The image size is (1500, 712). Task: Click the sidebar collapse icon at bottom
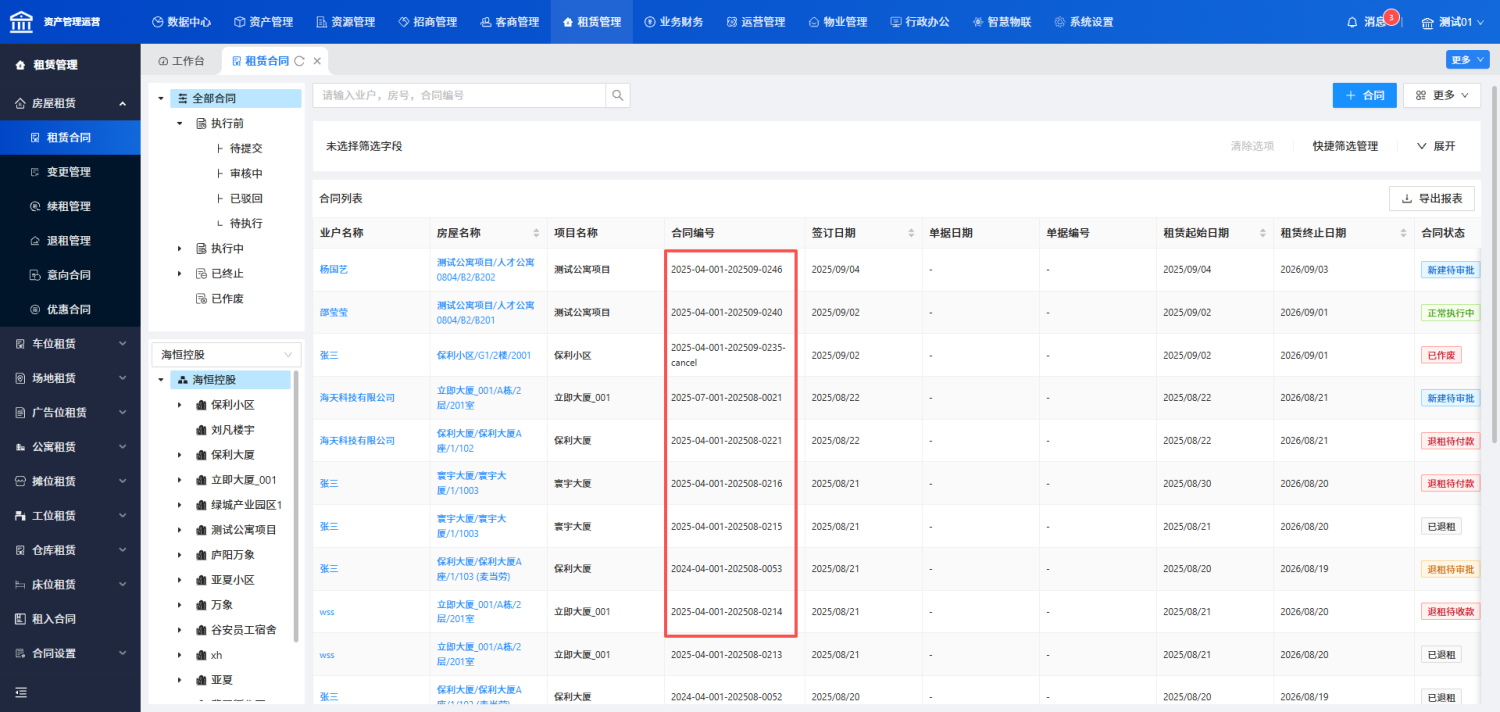[21, 692]
